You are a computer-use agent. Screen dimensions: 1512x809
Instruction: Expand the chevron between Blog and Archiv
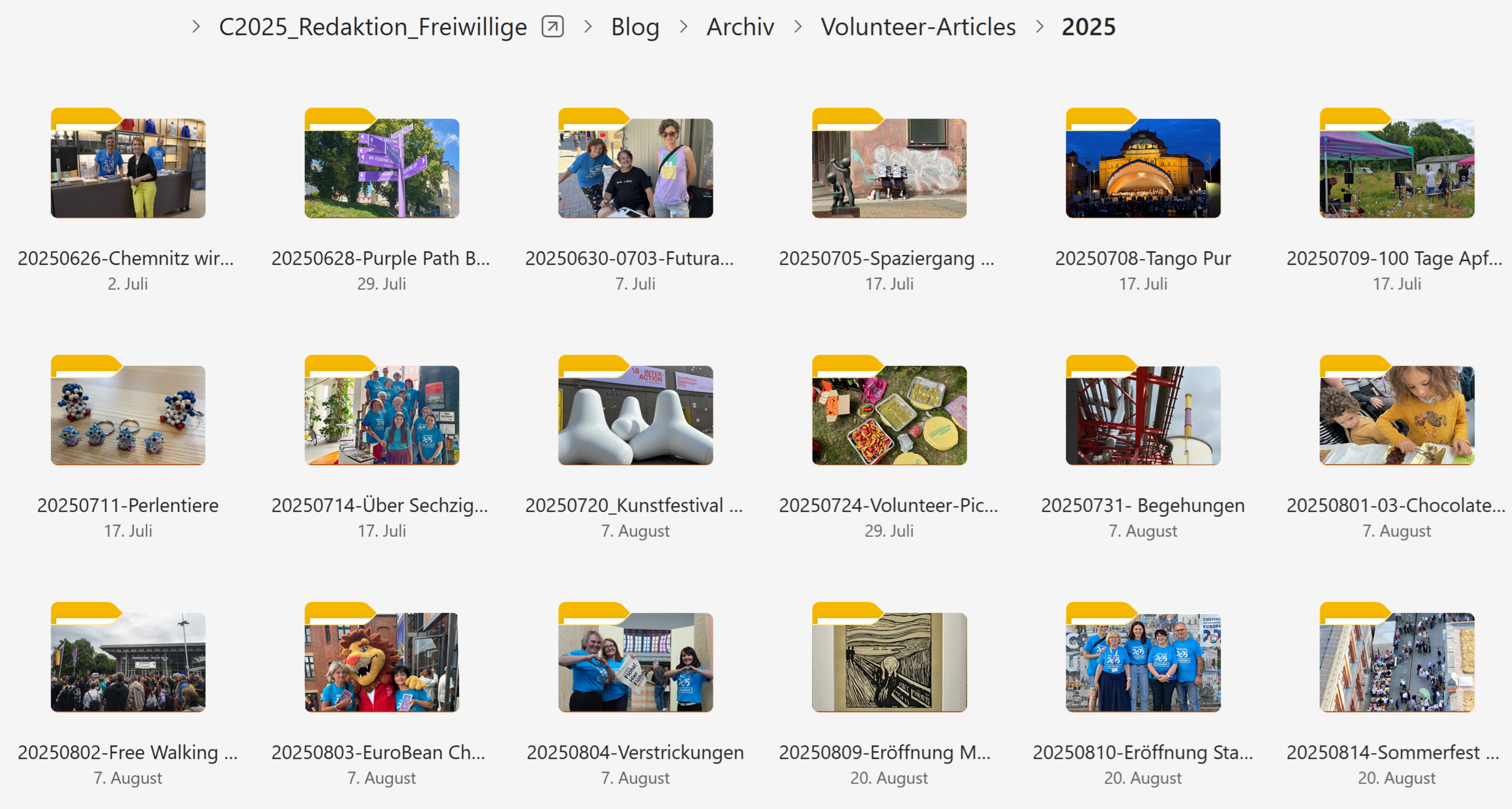coord(683,27)
